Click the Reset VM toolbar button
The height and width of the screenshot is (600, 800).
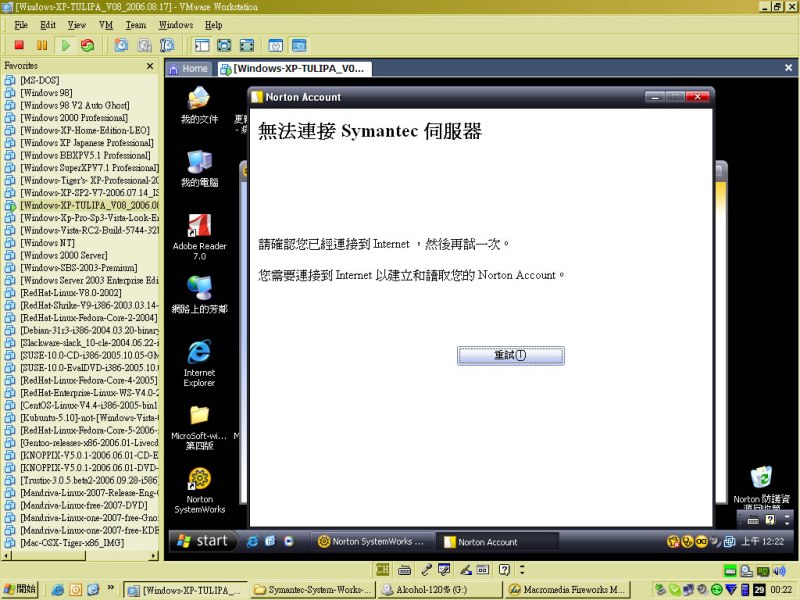(88, 45)
